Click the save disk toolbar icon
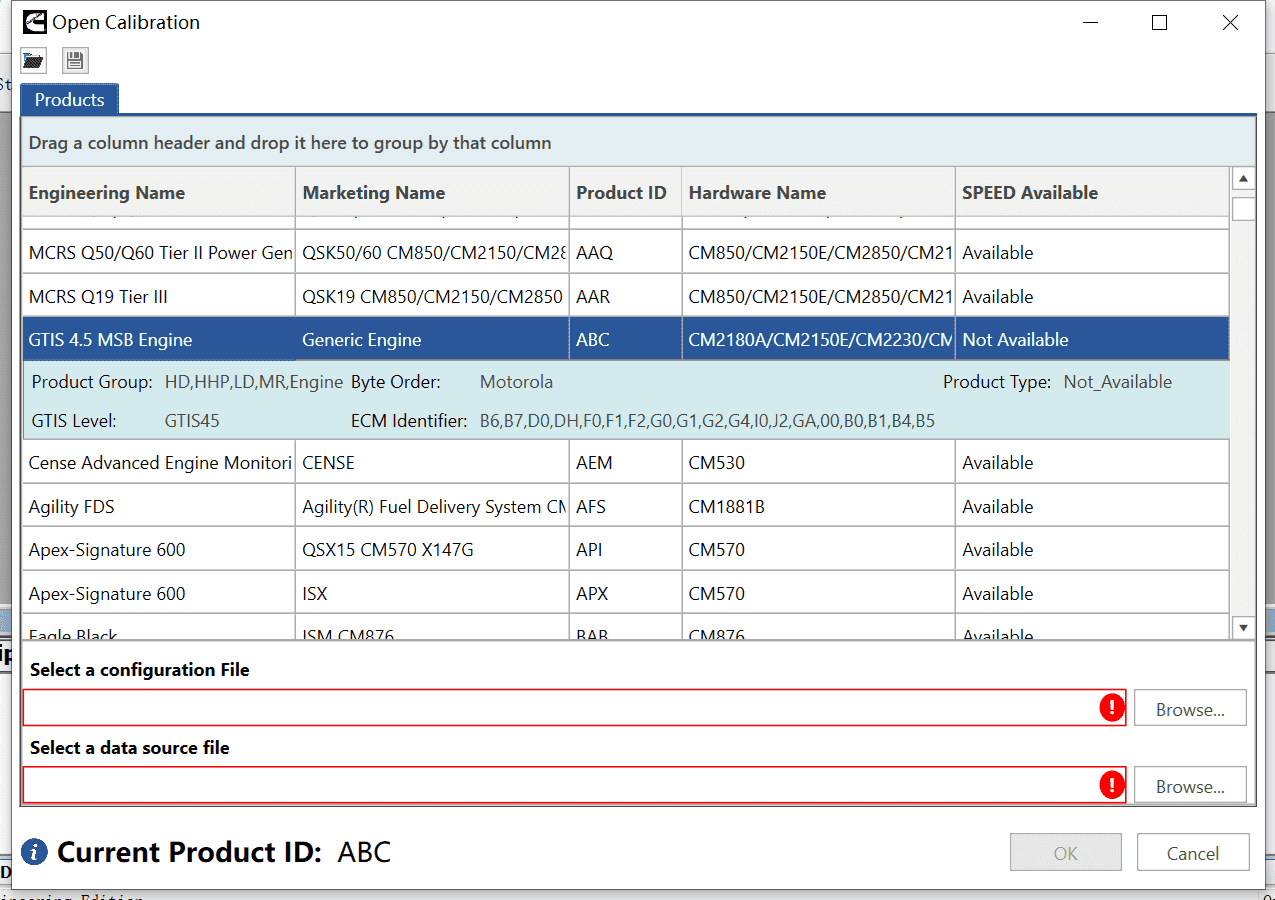1275x900 pixels. tap(75, 60)
